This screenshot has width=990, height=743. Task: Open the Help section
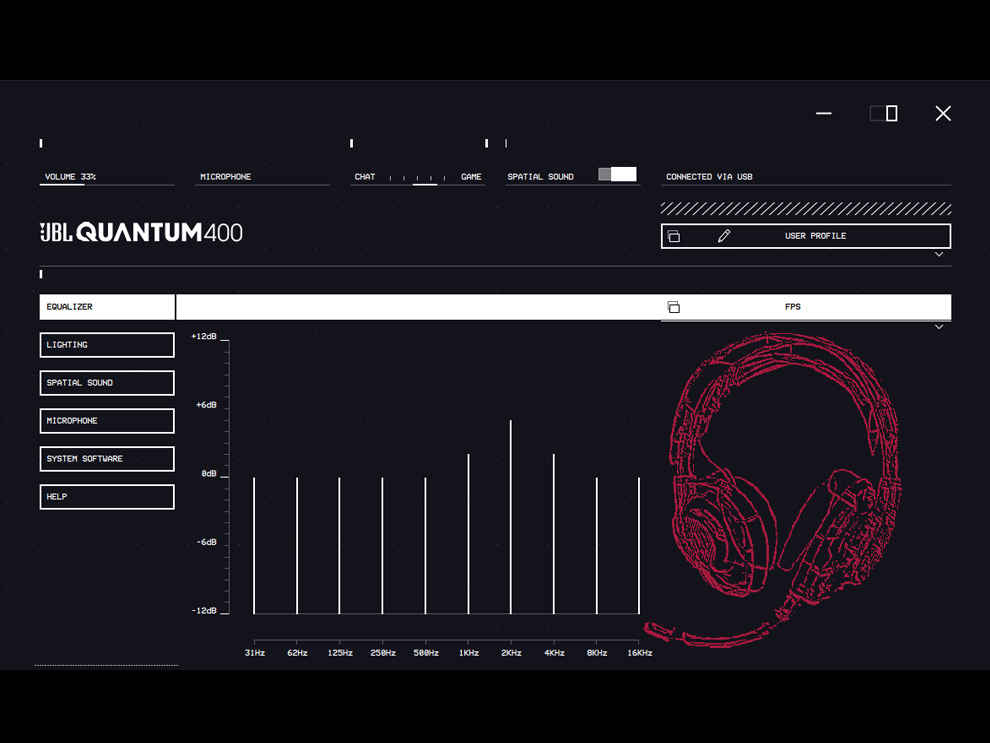coord(107,496)
